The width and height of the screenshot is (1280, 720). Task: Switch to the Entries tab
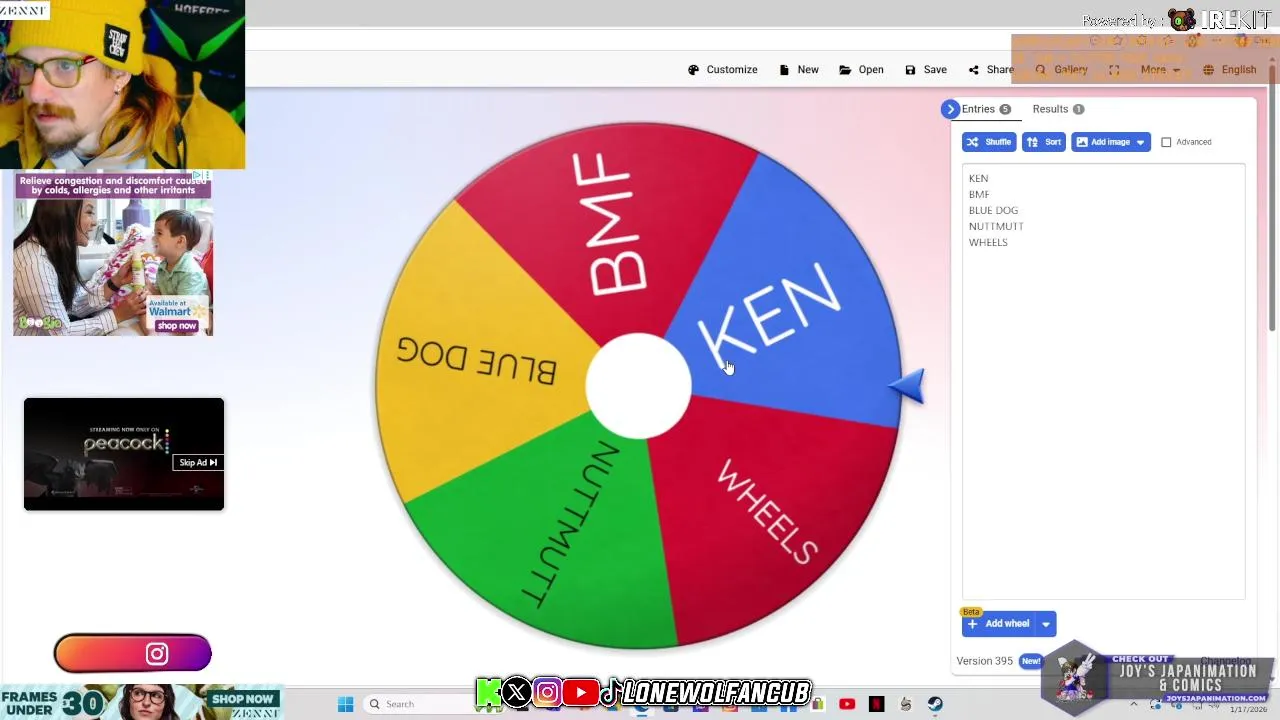coord(986,109)
